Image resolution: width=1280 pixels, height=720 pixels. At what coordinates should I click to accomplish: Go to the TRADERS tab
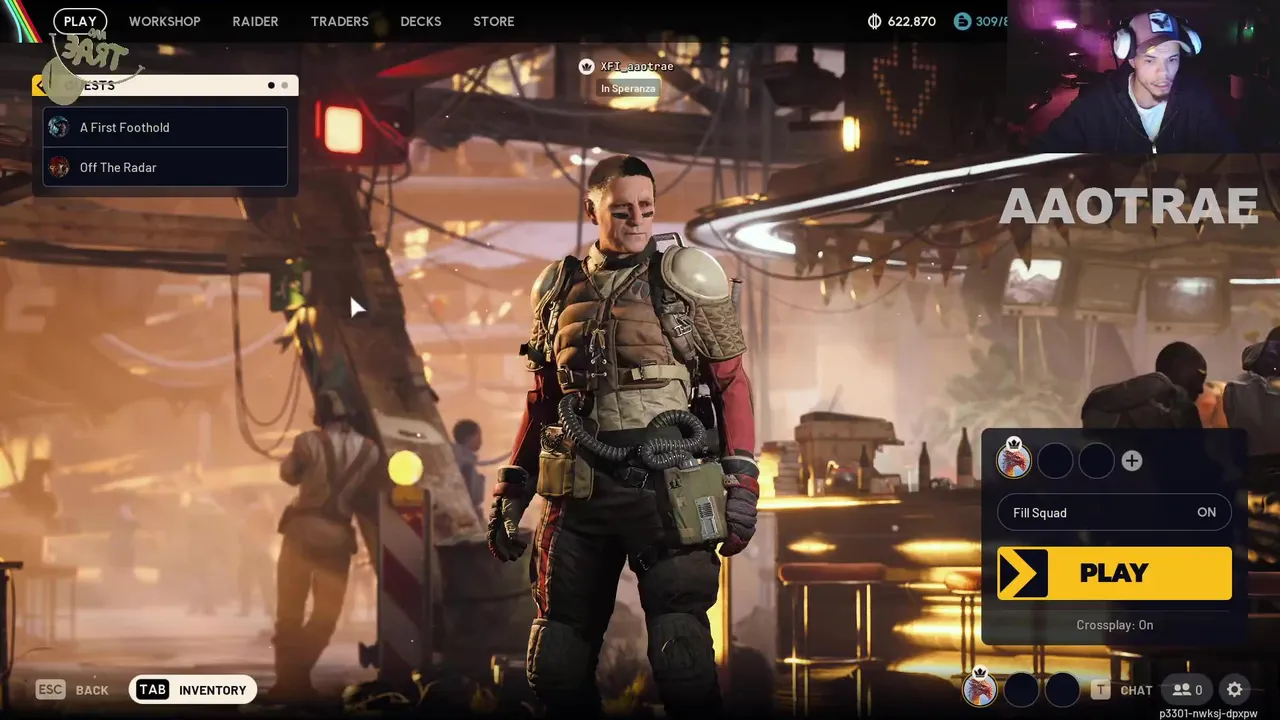pos(339,21)
